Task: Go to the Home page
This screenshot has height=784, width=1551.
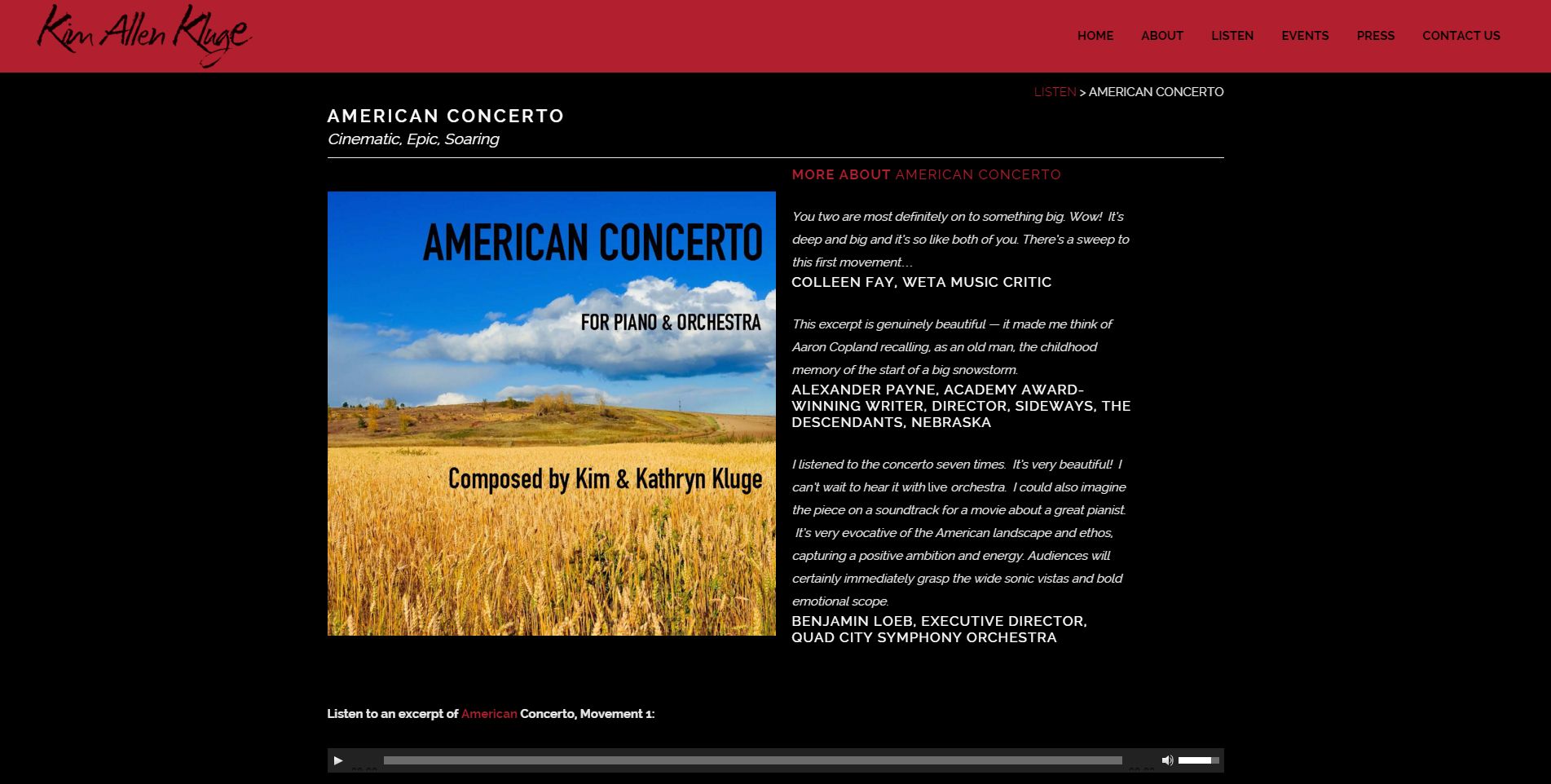Action: tap(1095, 36)
